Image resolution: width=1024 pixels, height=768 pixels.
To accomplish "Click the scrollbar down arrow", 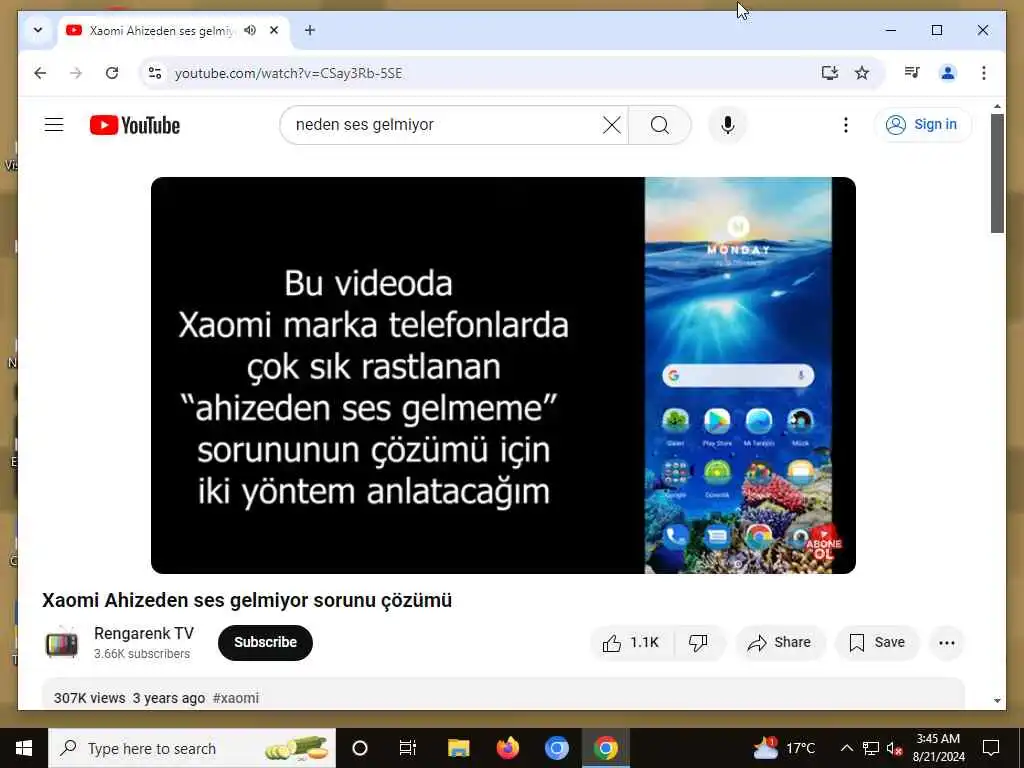I will pyautogui.click(x=997, y=701).
